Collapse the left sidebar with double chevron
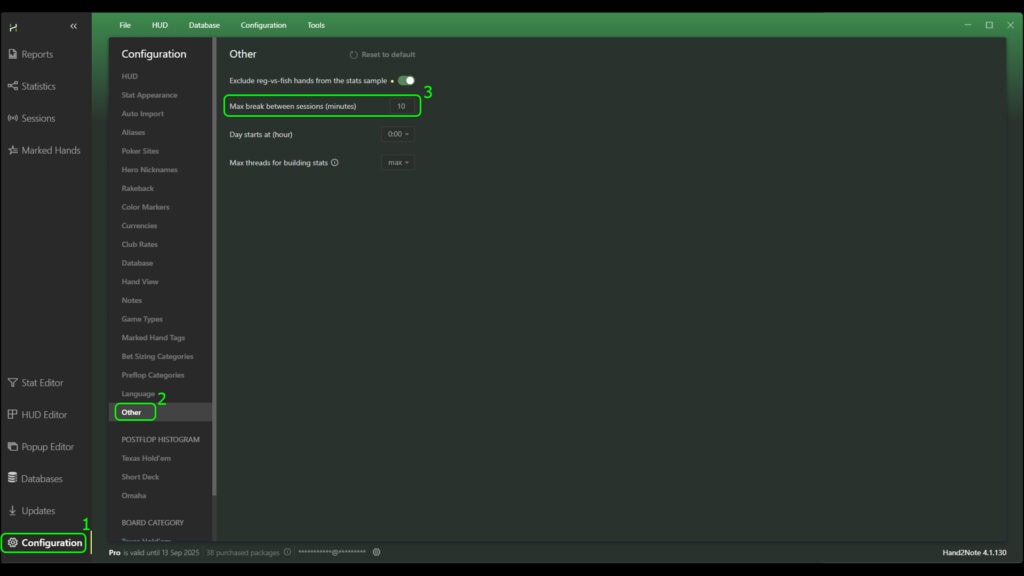This screenshot has width=1024, height=576. point(73,26)
